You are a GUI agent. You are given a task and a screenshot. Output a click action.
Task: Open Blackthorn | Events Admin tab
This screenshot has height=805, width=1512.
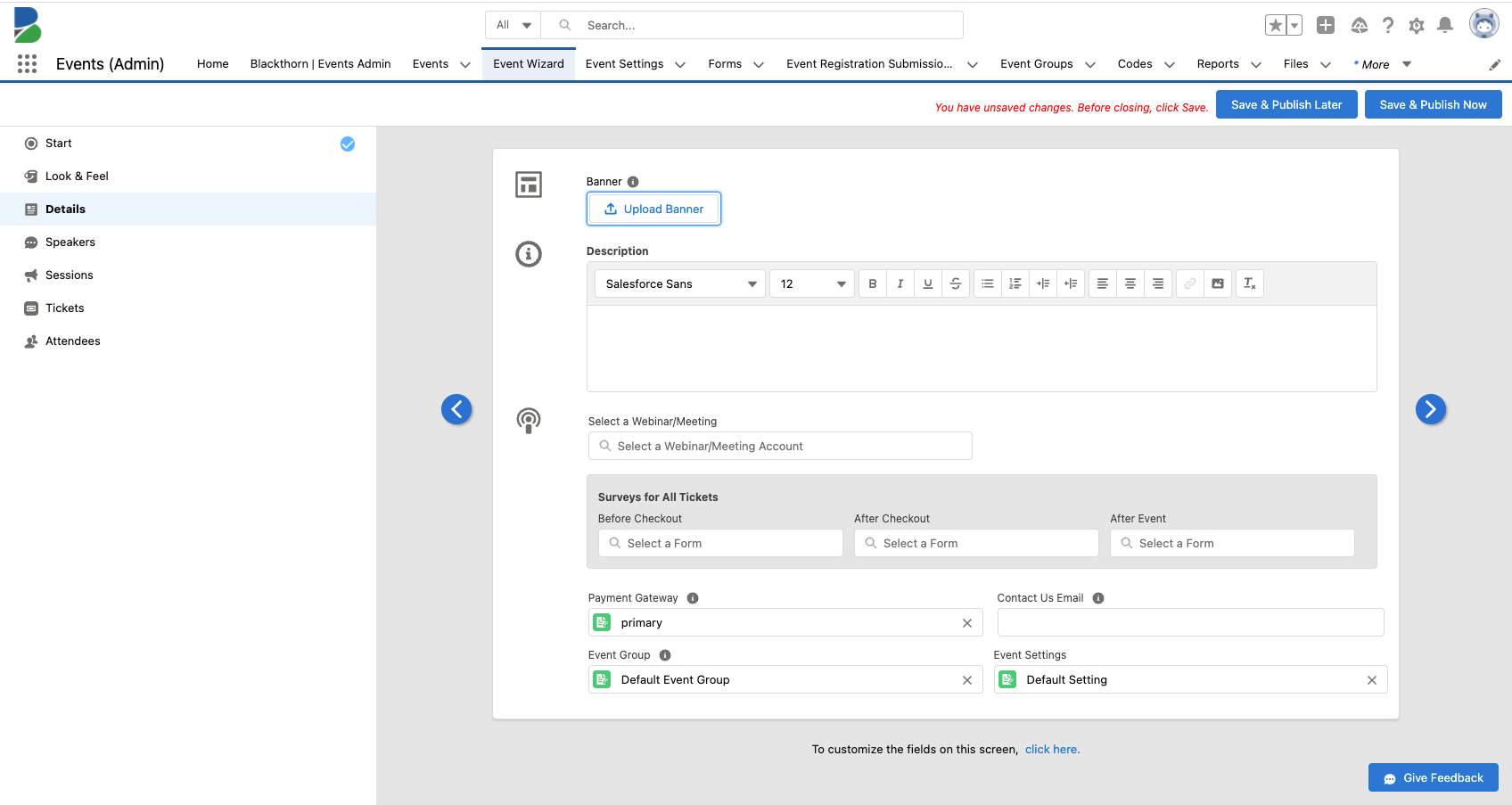point(321,64)
